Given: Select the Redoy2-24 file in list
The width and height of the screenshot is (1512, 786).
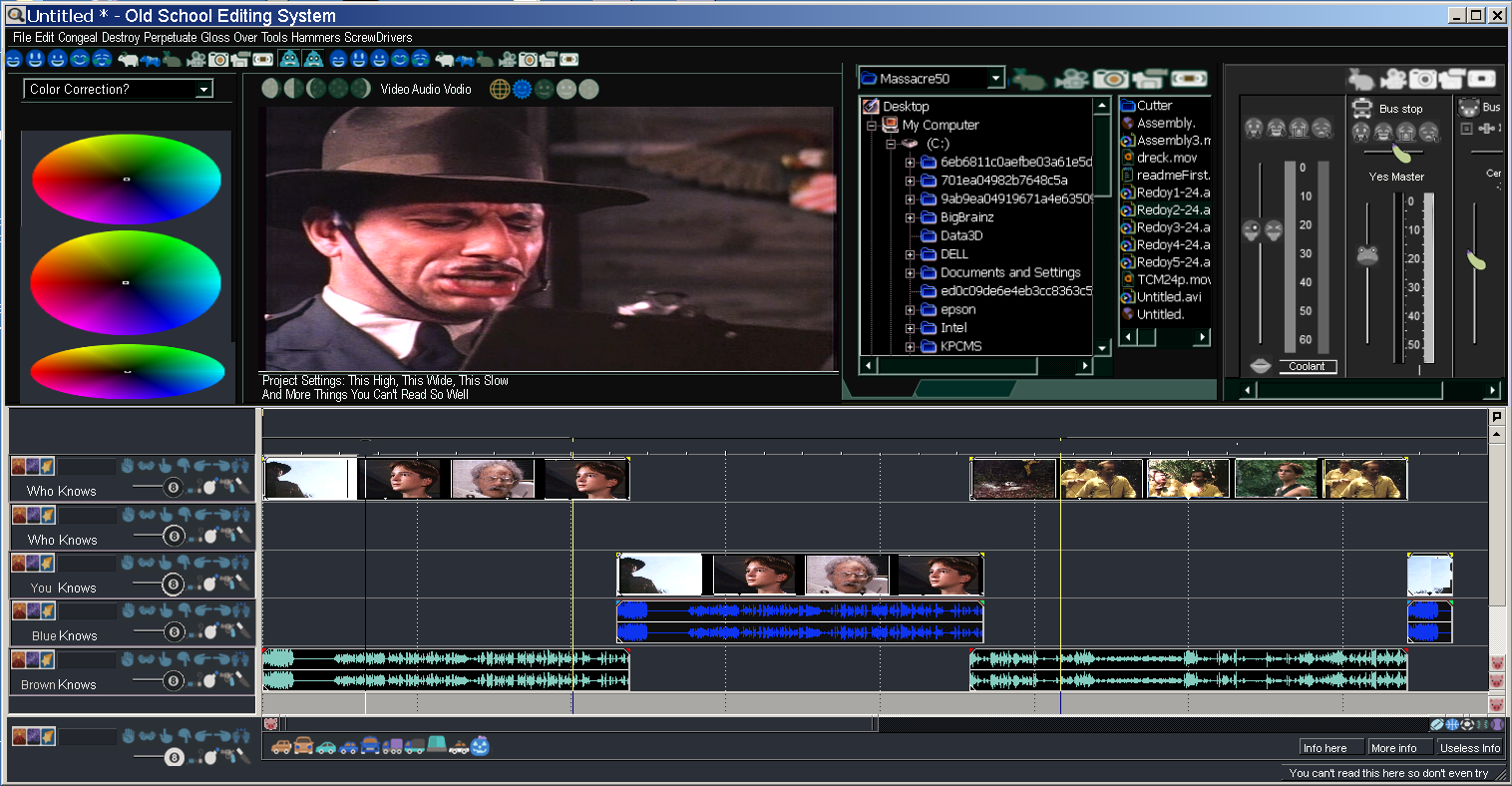Looking at the screenshot, I should pyautogui.click(x=1166, y=209).
